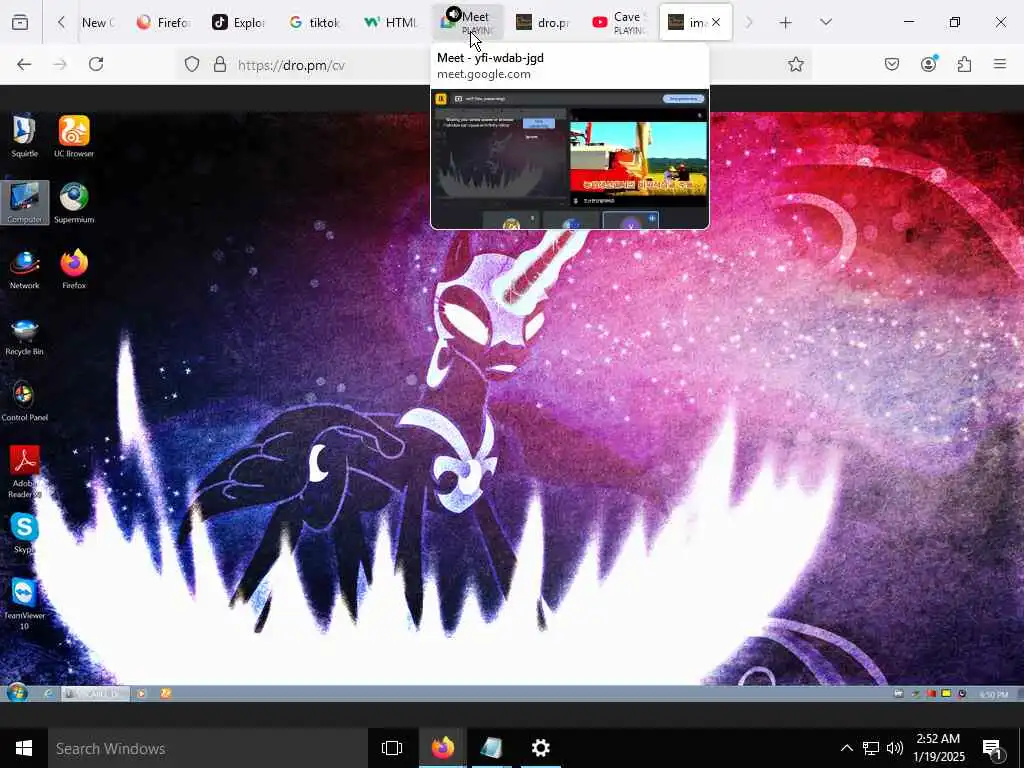Open the Firefox application hamburger menu
Viewport: 1024px width, 768px height.
(x=1000, y=64)
